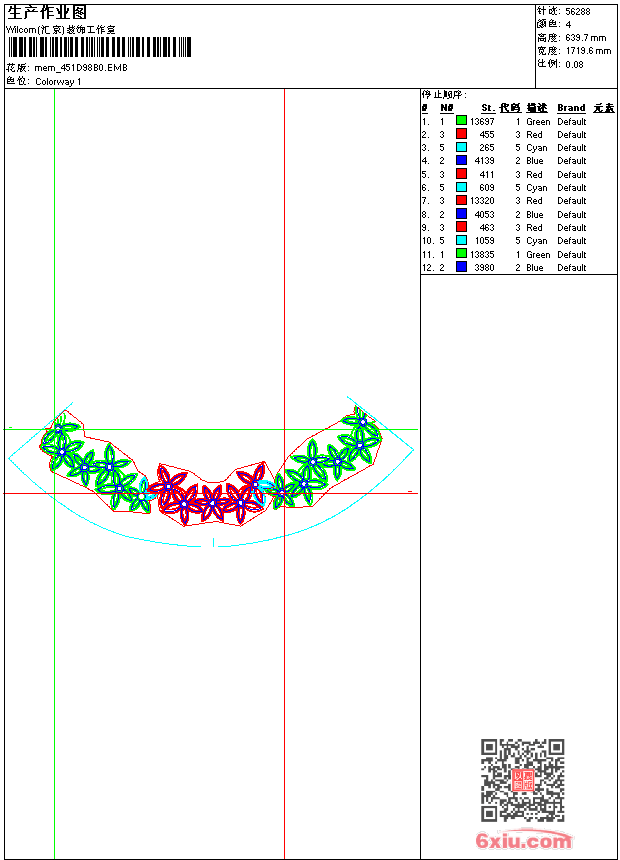The image size is (620, 860).
Task: Select the blue swatch in stop row 12
Action: click(x=461, y=268)
